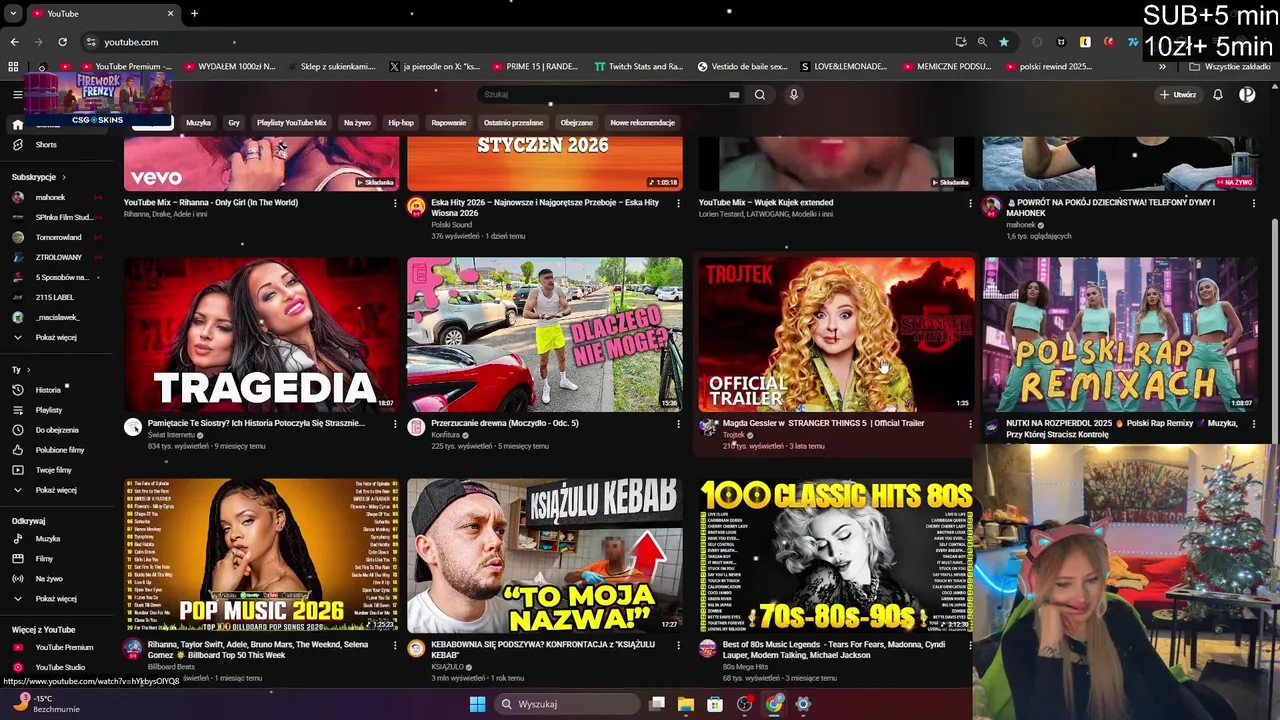The height and width of the screenshot is (720, 1280).
Task: Select the Rapowanie filter chip
Action: click(449, 123)
